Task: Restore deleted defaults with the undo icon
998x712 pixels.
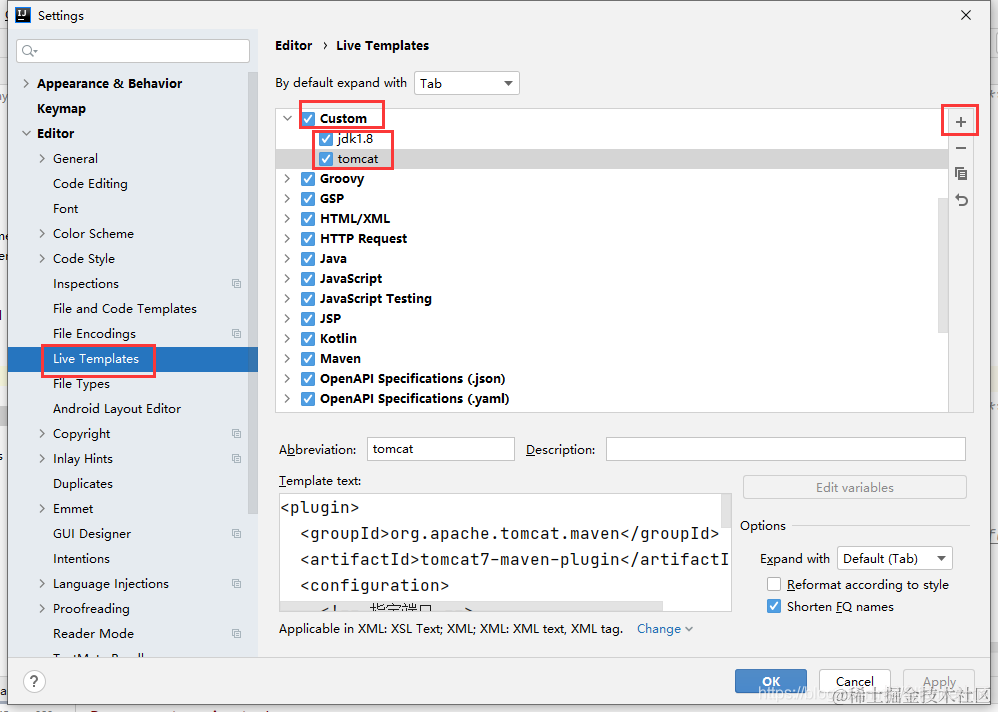Action: point(961,200)
